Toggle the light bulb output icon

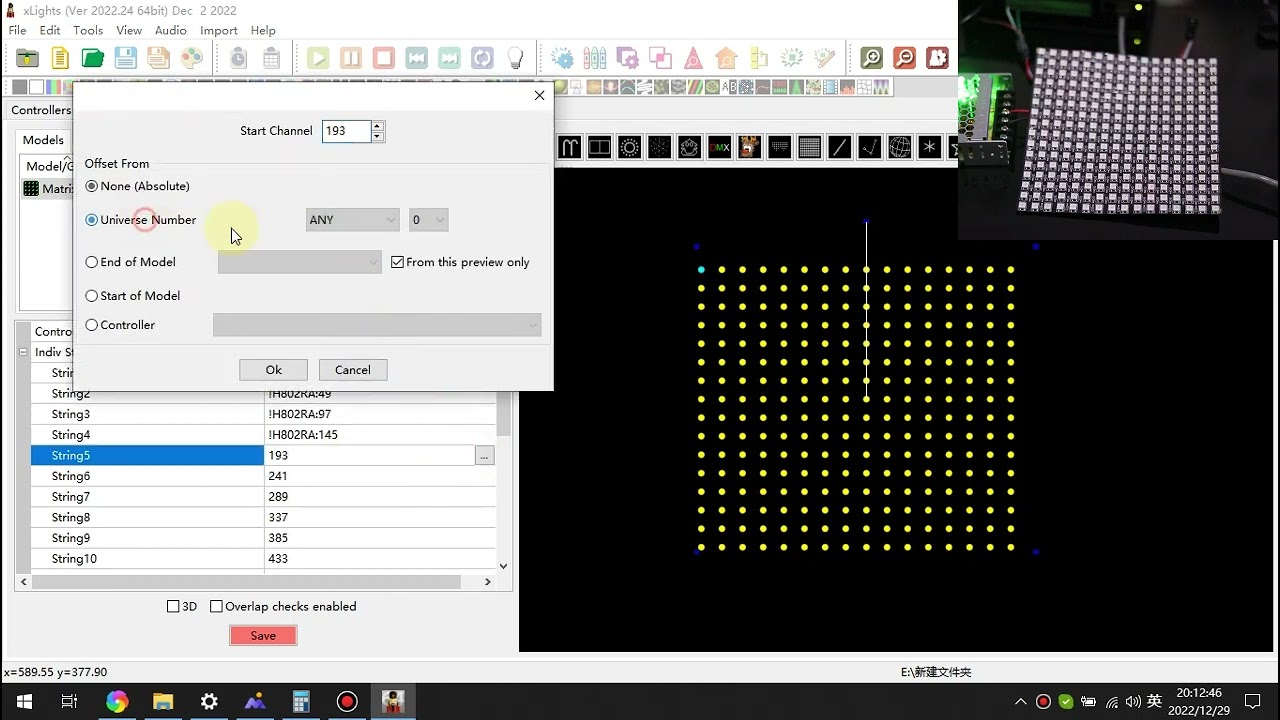[515, 58]
